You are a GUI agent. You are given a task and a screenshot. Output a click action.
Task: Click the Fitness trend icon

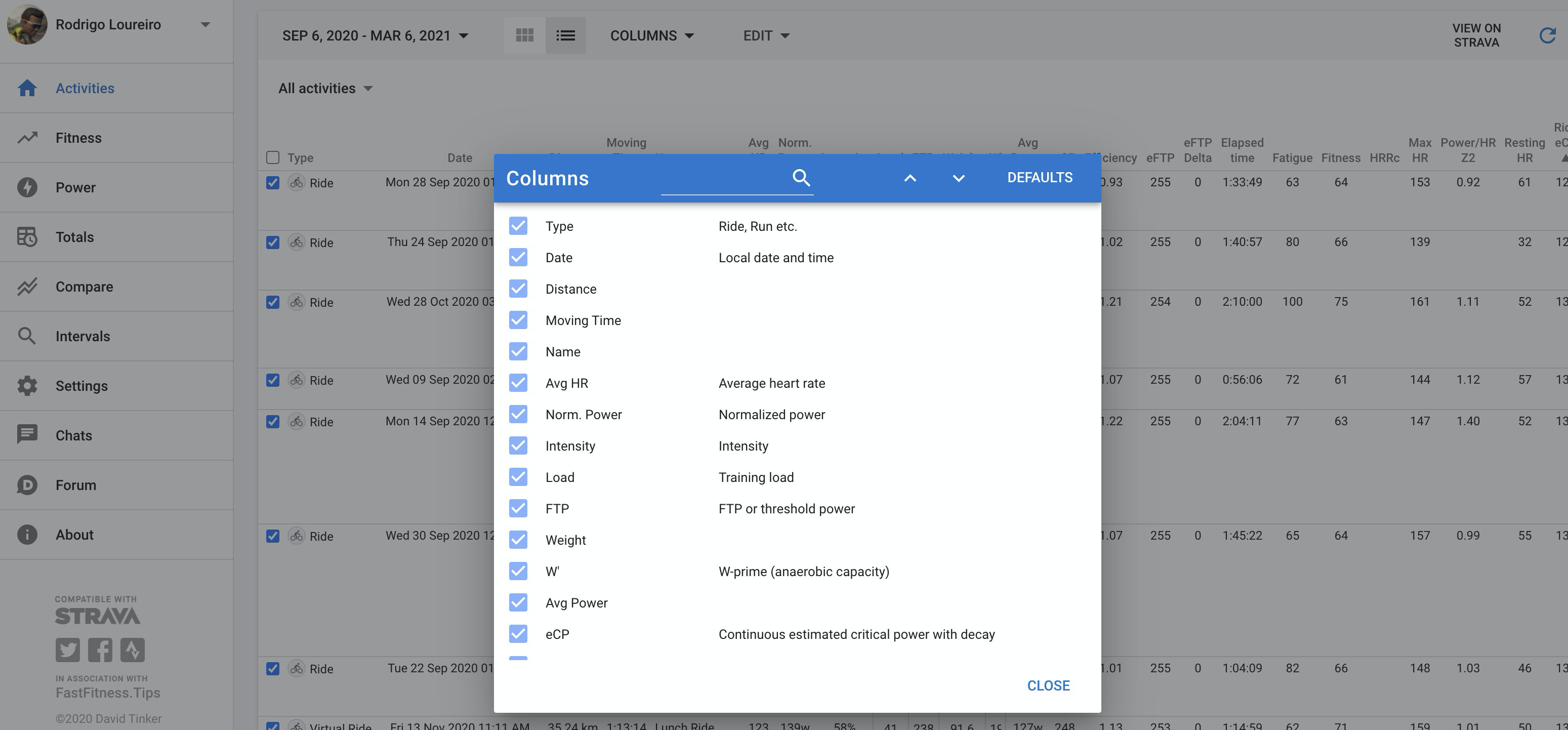click(x=27, y=138)
